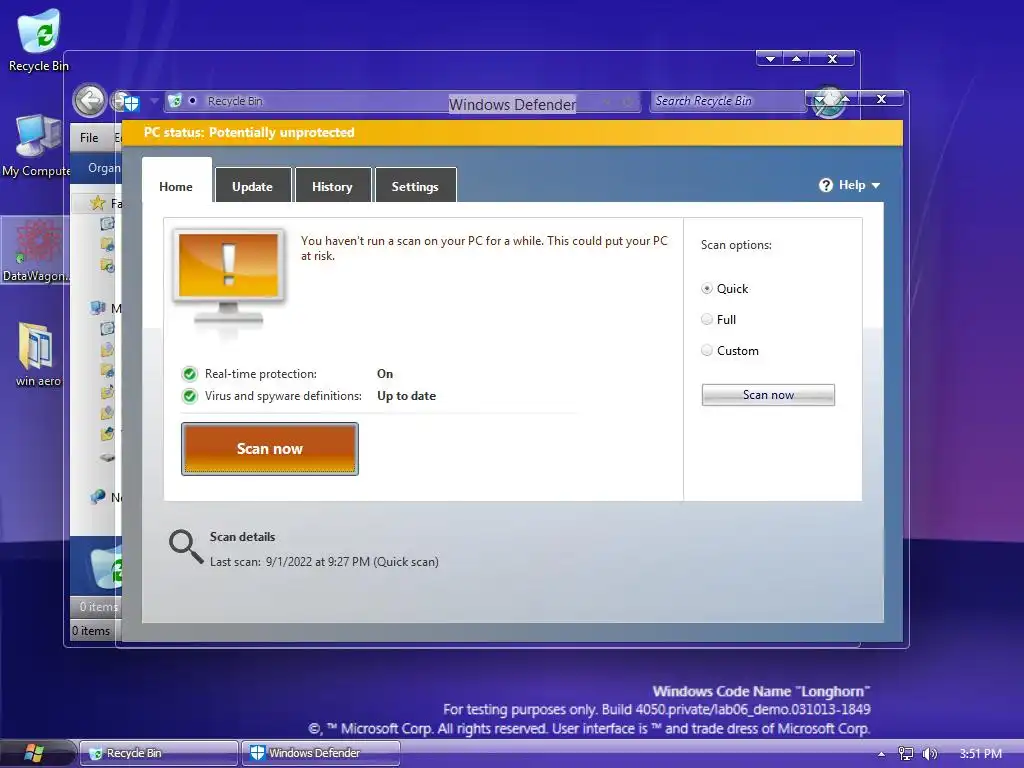
Task: Open the volume speaker tray icon
Action: coord(929,754)
